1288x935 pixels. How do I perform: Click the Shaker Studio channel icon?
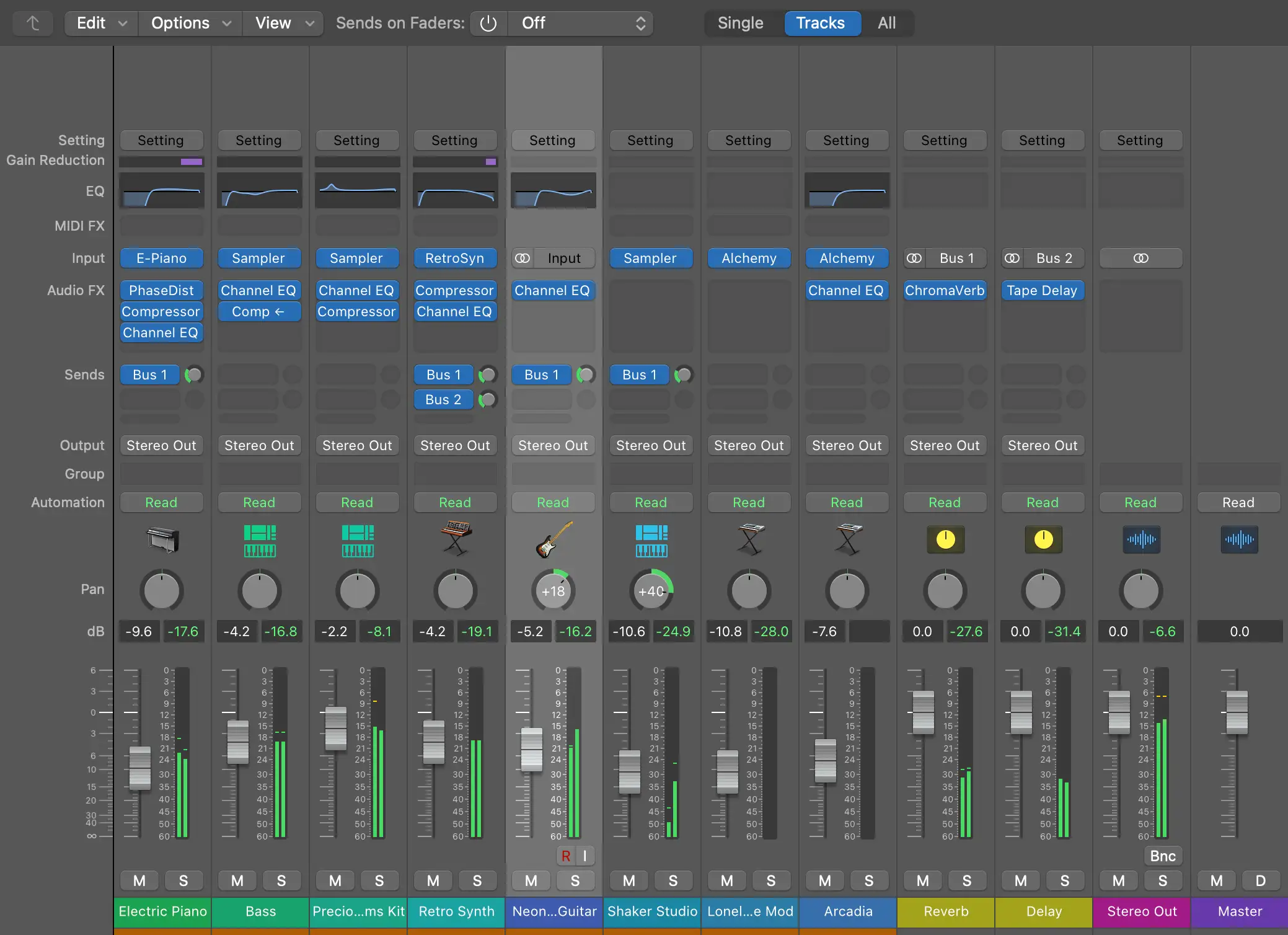pyautogui.click(x=651, y=540)
